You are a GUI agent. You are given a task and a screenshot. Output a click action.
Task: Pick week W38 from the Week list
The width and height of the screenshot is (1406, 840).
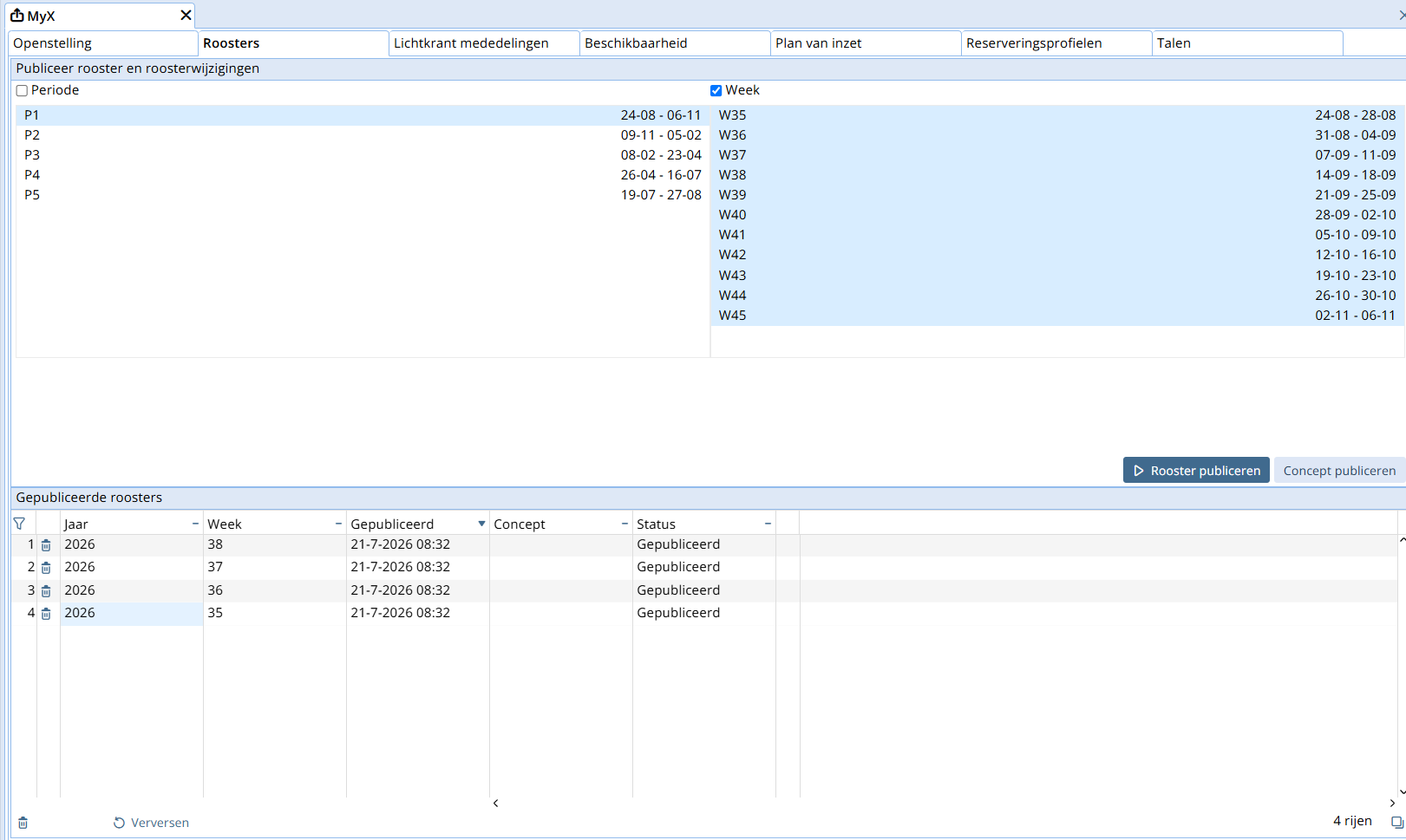point(1057,175)
